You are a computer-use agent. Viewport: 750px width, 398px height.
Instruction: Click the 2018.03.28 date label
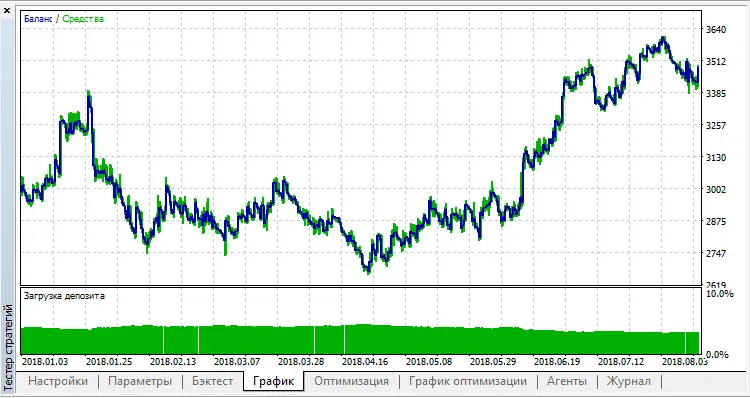pos(301,361)
